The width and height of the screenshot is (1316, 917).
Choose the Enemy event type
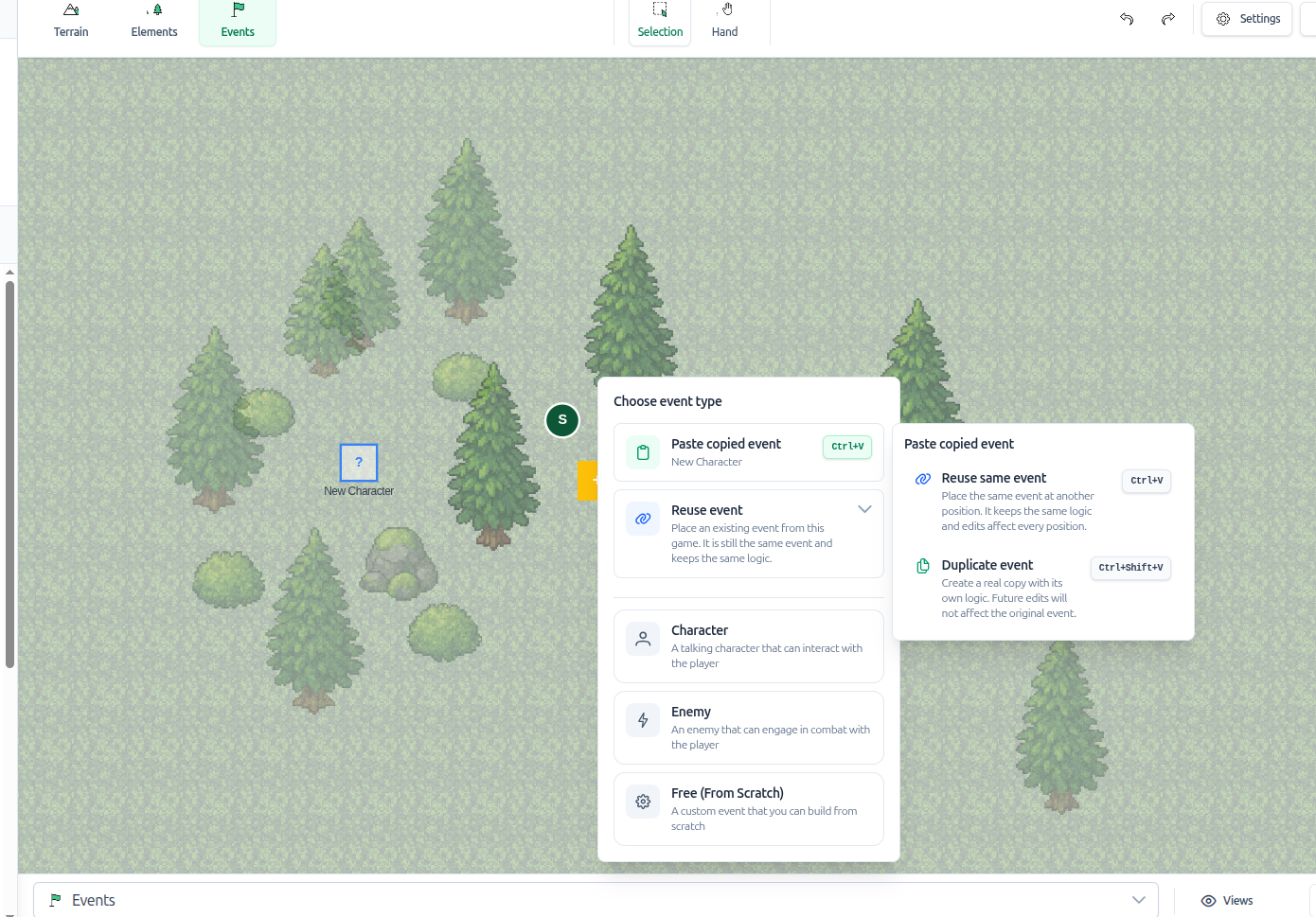(749, 728)
